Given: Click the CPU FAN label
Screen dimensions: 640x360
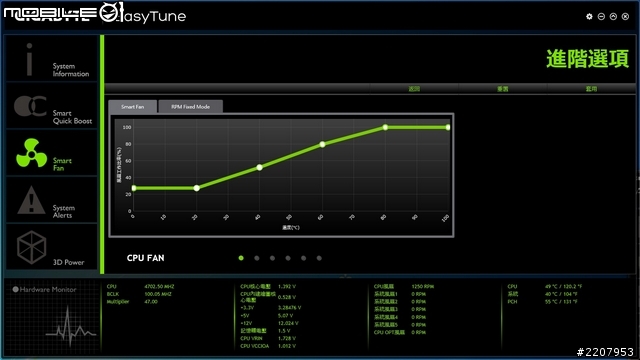Looking at the screenshot, I should (146, 258).
